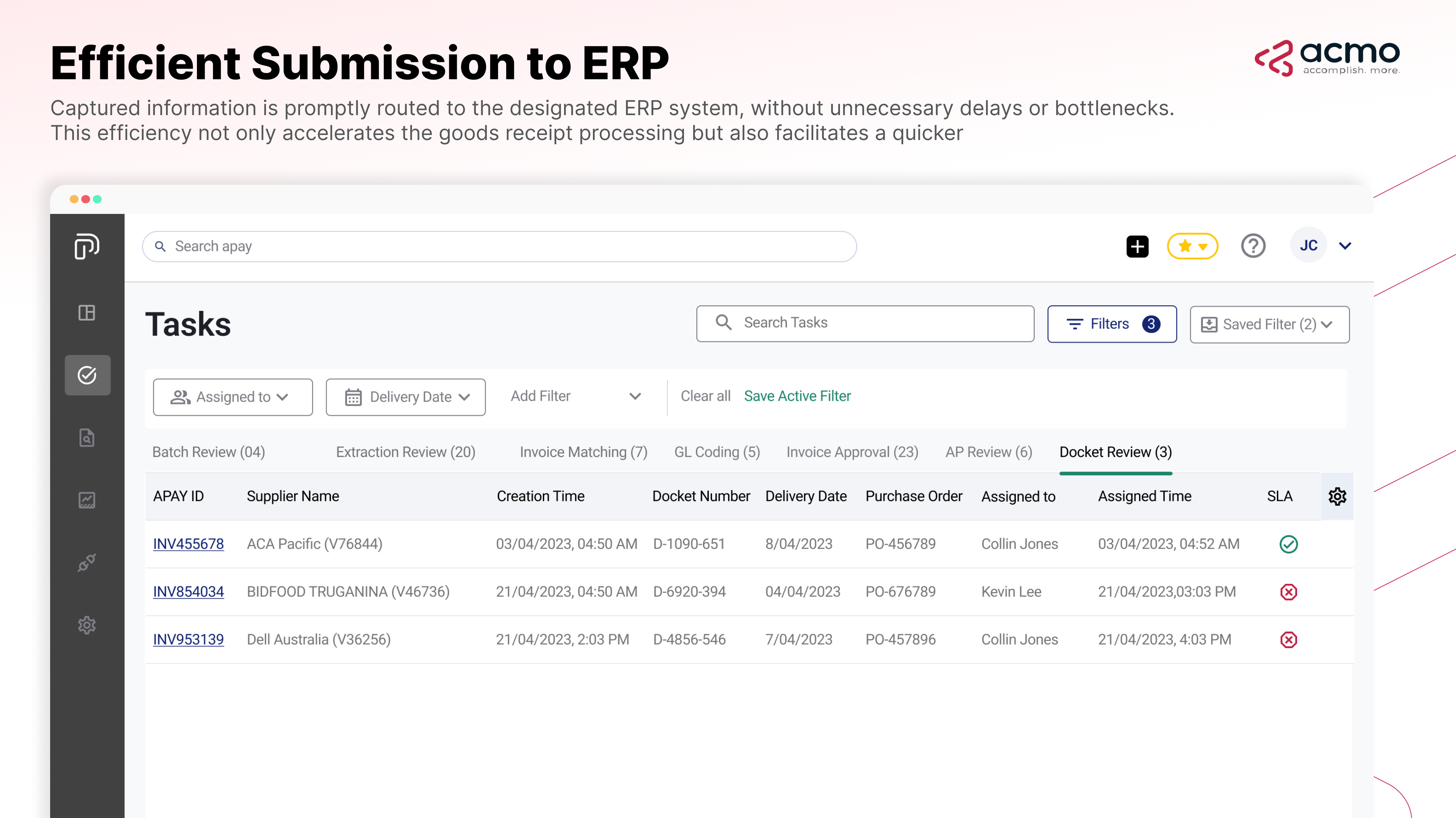This screenshot has width=1456, height=818.
Task: Open the help question mark icon
Action: [x=1253, y=246]
